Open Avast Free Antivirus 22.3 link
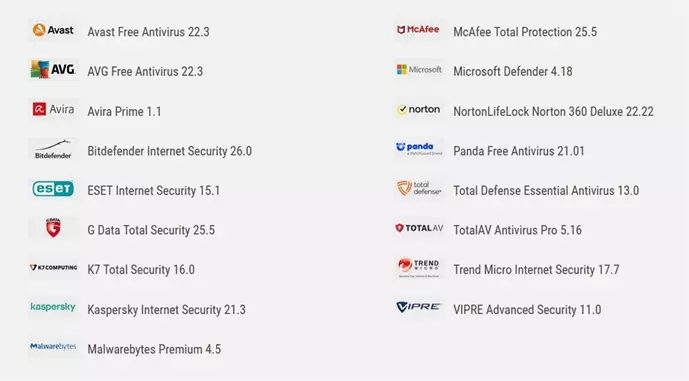This screenshot has height=381, width=689. [x=149, y=32]
